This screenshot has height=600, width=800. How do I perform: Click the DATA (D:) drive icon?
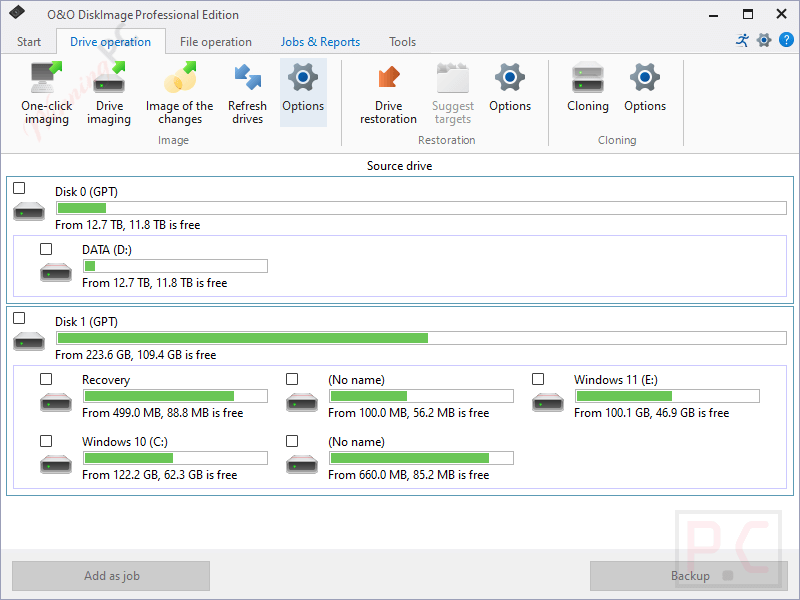tap(56, 272)
